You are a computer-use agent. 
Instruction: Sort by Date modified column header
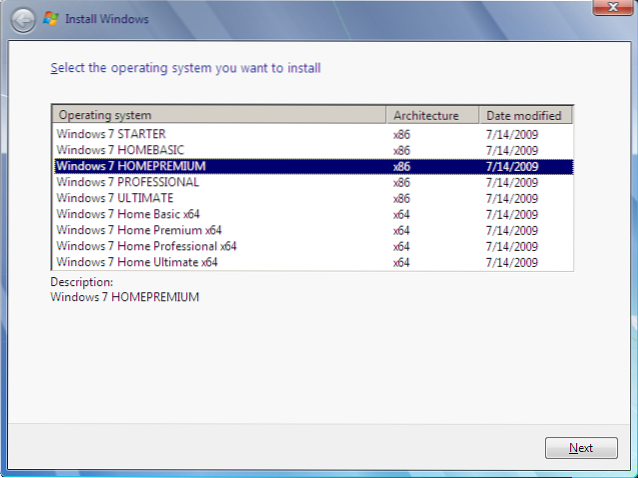pos(523,115)
